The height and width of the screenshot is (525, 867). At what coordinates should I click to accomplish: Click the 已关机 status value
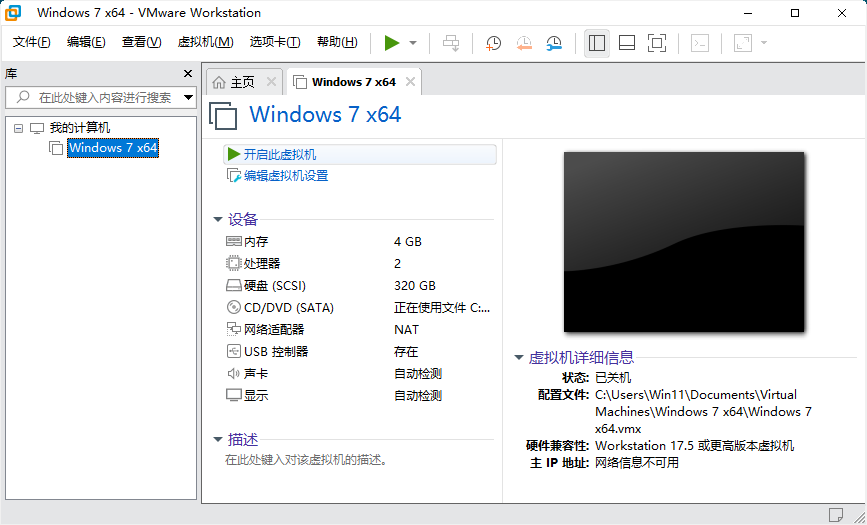coord(613,378)
